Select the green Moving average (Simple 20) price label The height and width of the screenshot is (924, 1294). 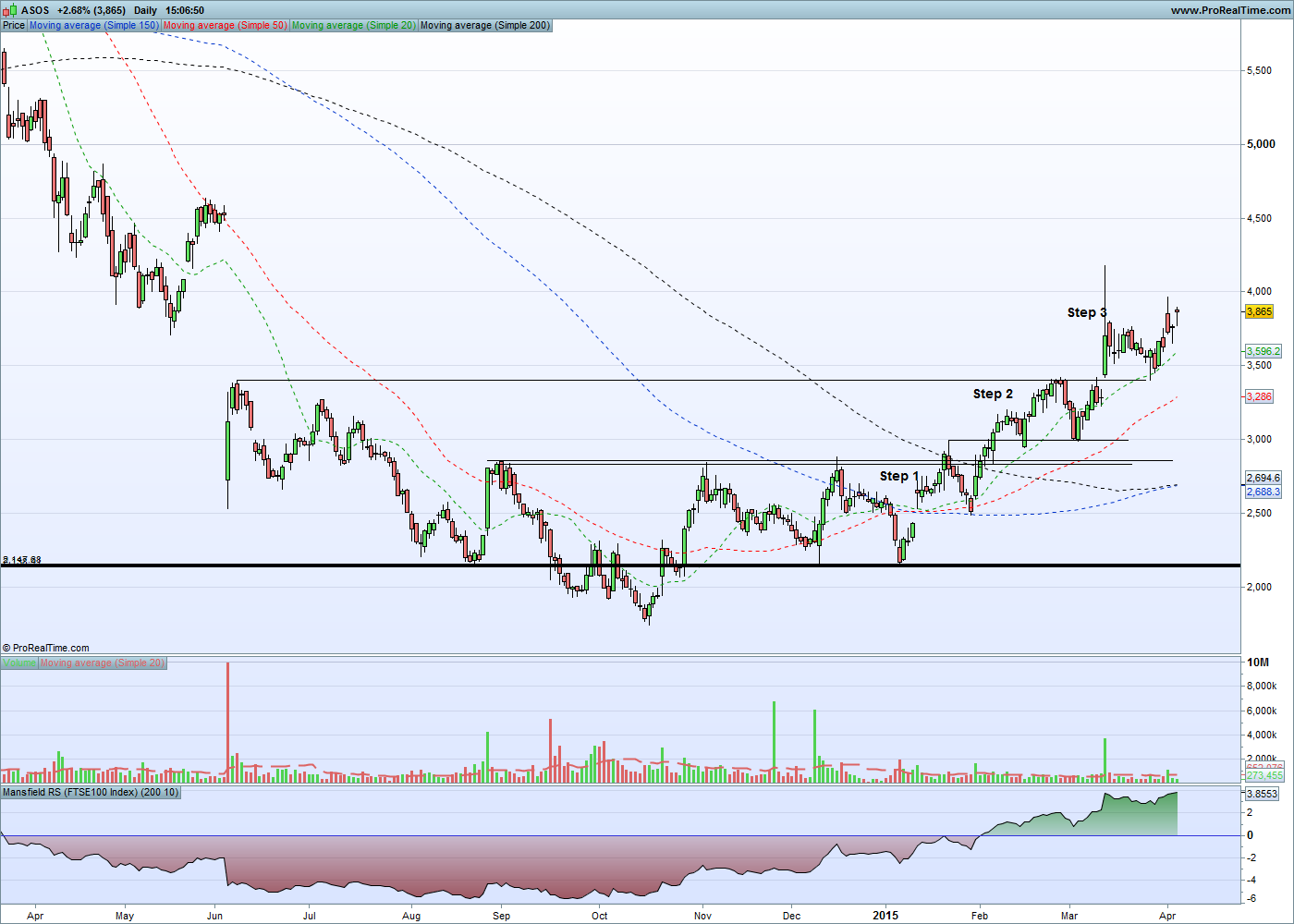[354, 25]
